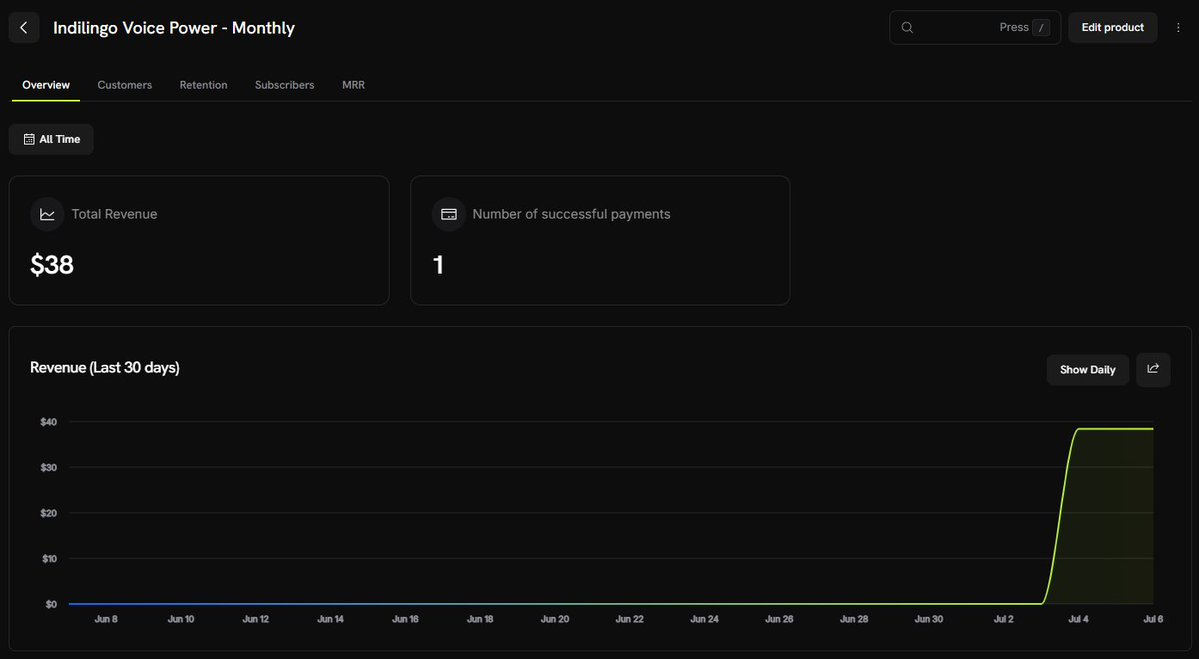Click the $40 y-axis label

[x=49, y=422]
